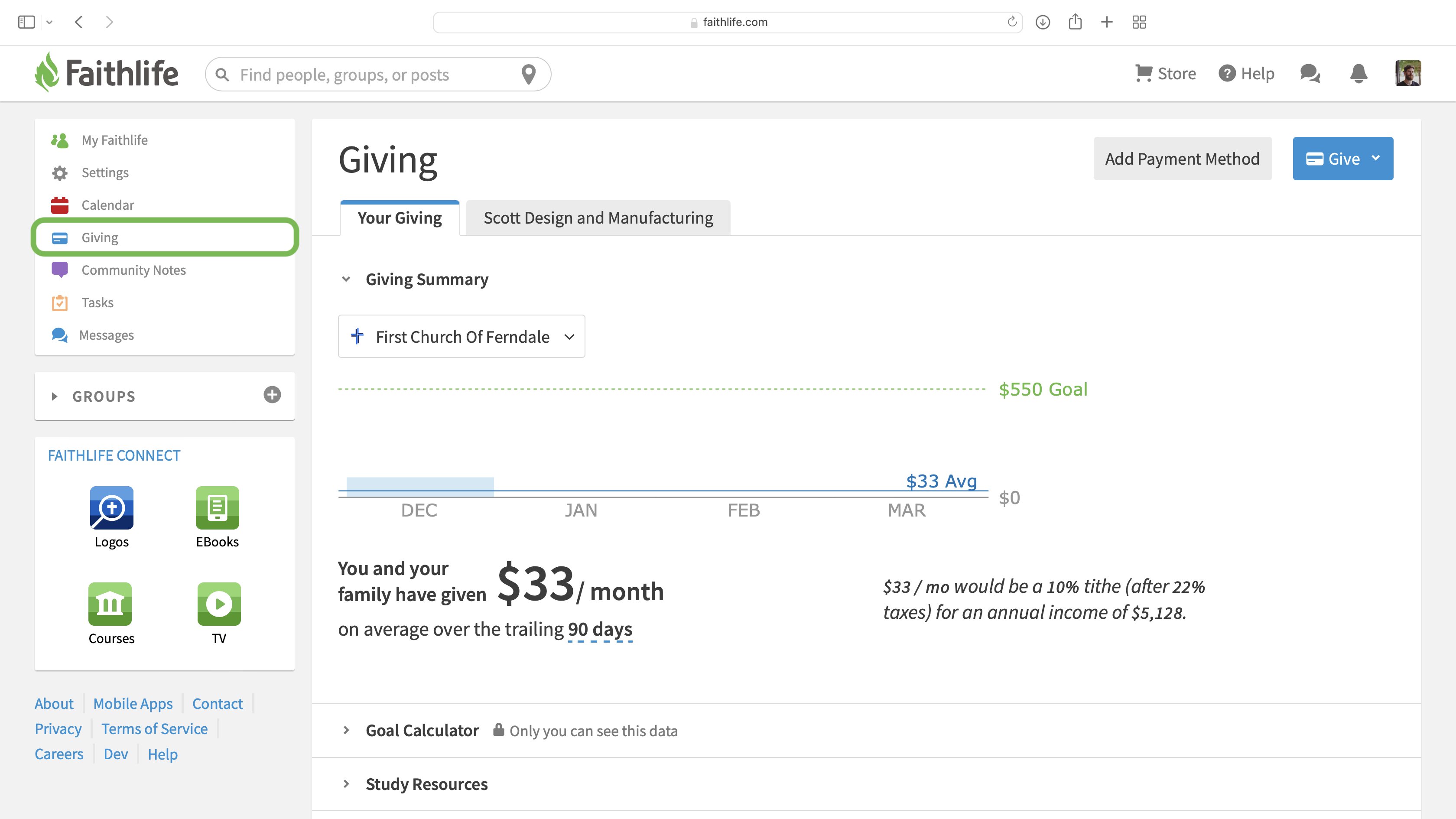Open Help question mark icon

(1226, 74)
